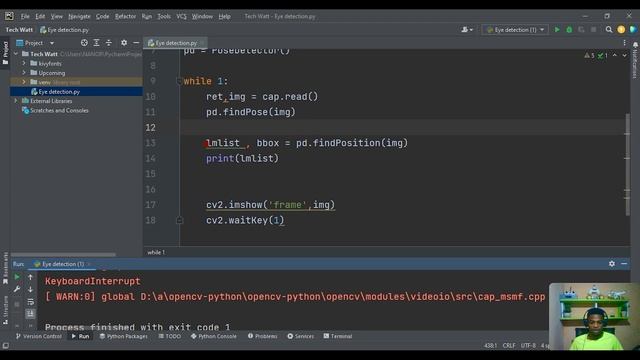Image resolution: width=640 pixels, height=360 pixels.
Task: Open Search Everywhere magnifier icon
Action: coord(609,30)
